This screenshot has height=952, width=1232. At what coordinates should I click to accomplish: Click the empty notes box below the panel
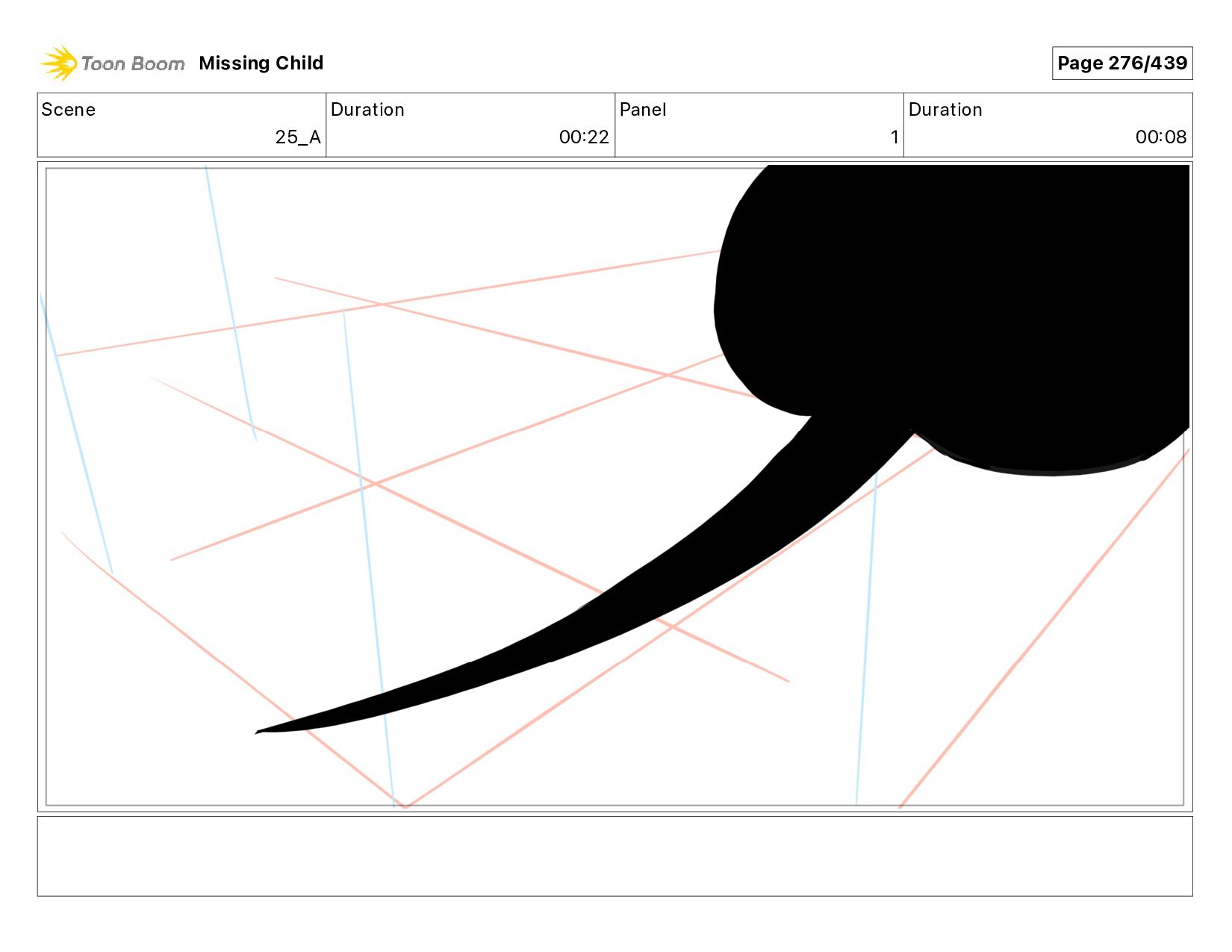click(615, 856)
